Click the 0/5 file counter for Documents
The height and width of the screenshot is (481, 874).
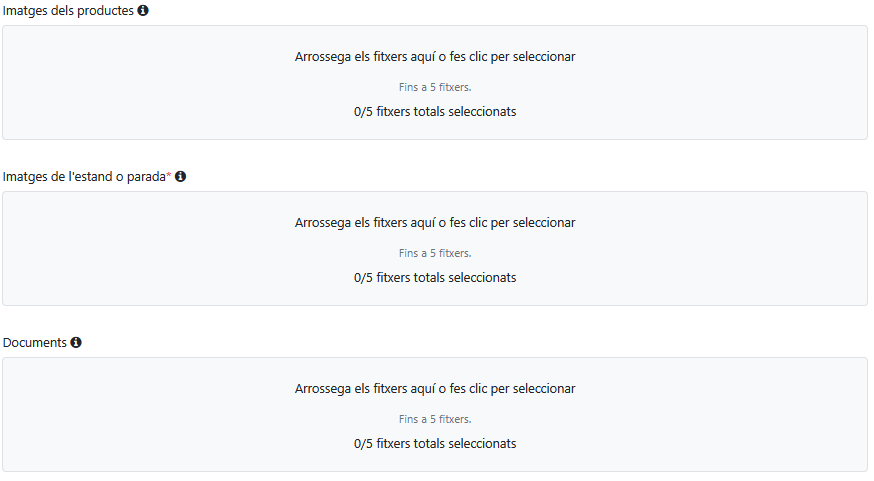(x=435, y=443)
